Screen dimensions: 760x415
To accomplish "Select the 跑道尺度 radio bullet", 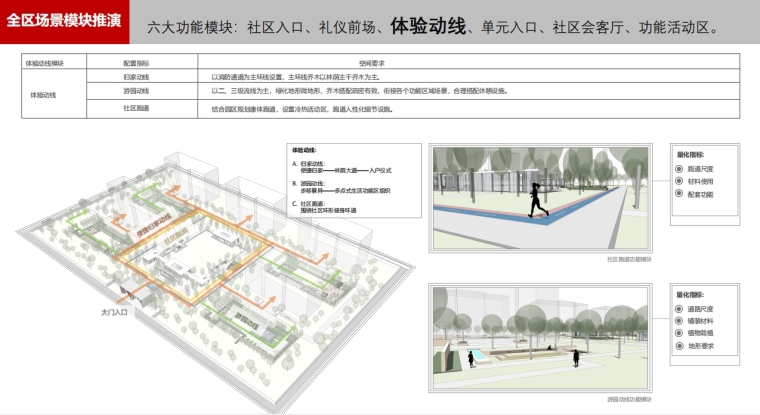I will [x=679, y=171].
